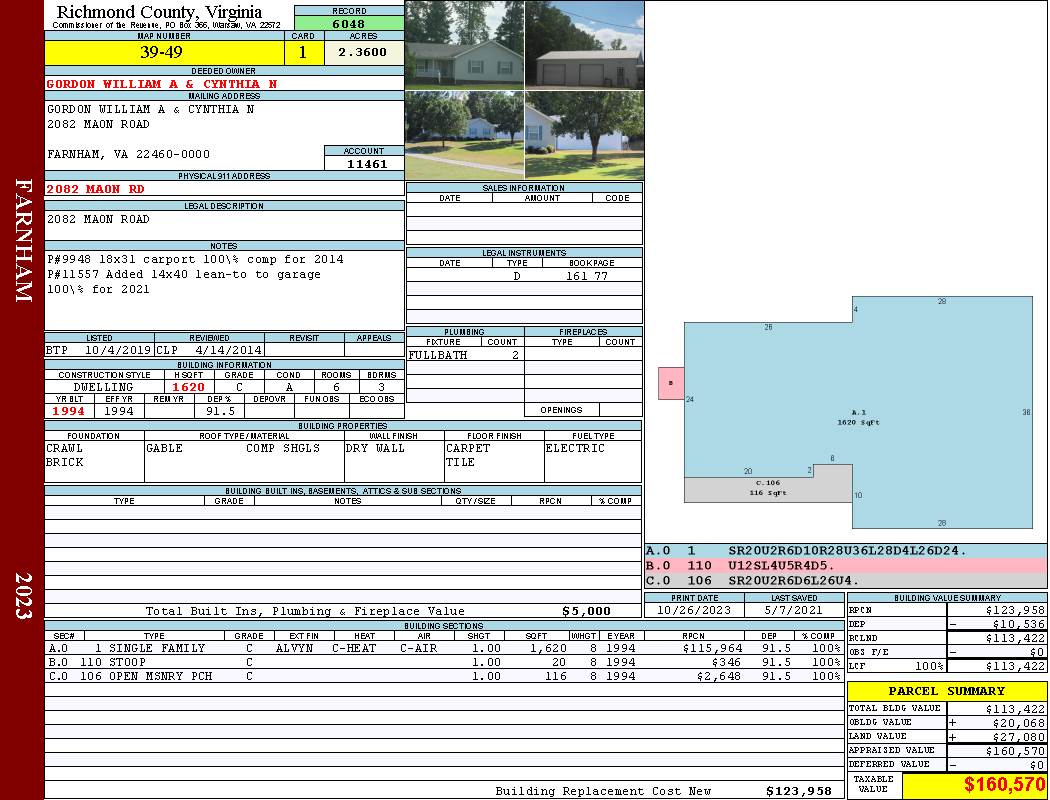Click the OBLDG VALUE $20,068
This screenshot has width=1050, height=800.
tap(1018, 723)
